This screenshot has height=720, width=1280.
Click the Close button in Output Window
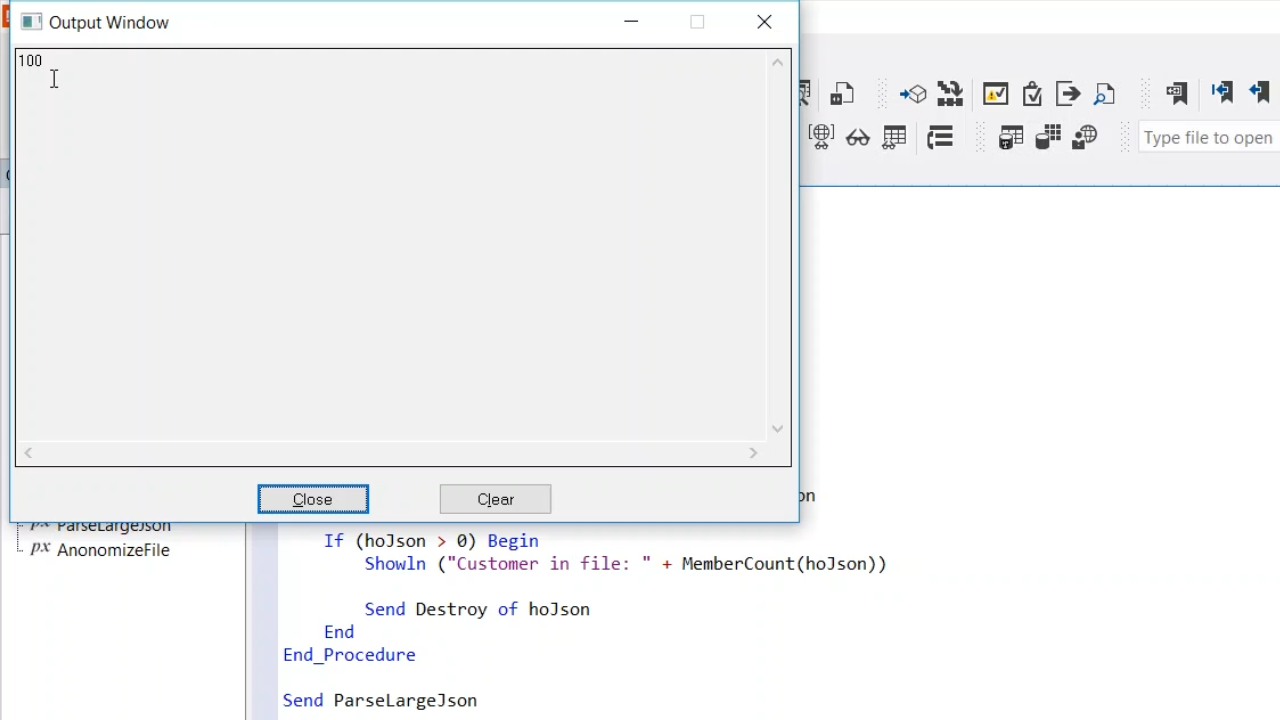click(312, 499)
